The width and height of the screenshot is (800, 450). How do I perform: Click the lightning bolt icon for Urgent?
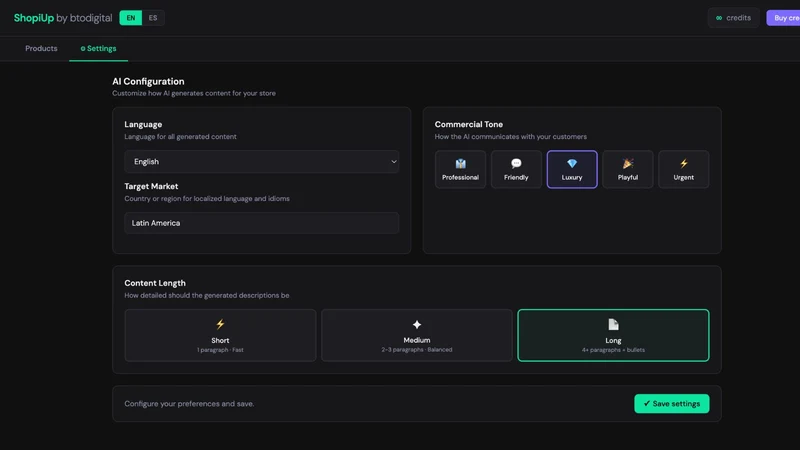click(x=684, y=163)
